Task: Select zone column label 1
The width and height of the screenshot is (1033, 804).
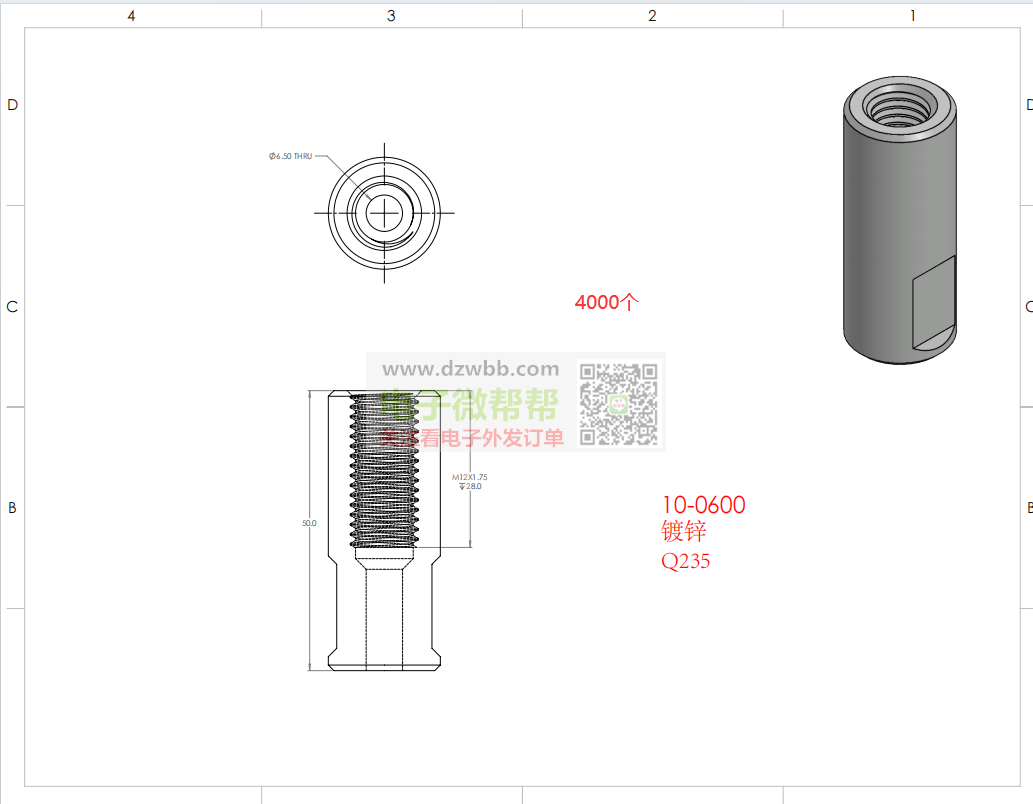Action: tap(912, 16)
